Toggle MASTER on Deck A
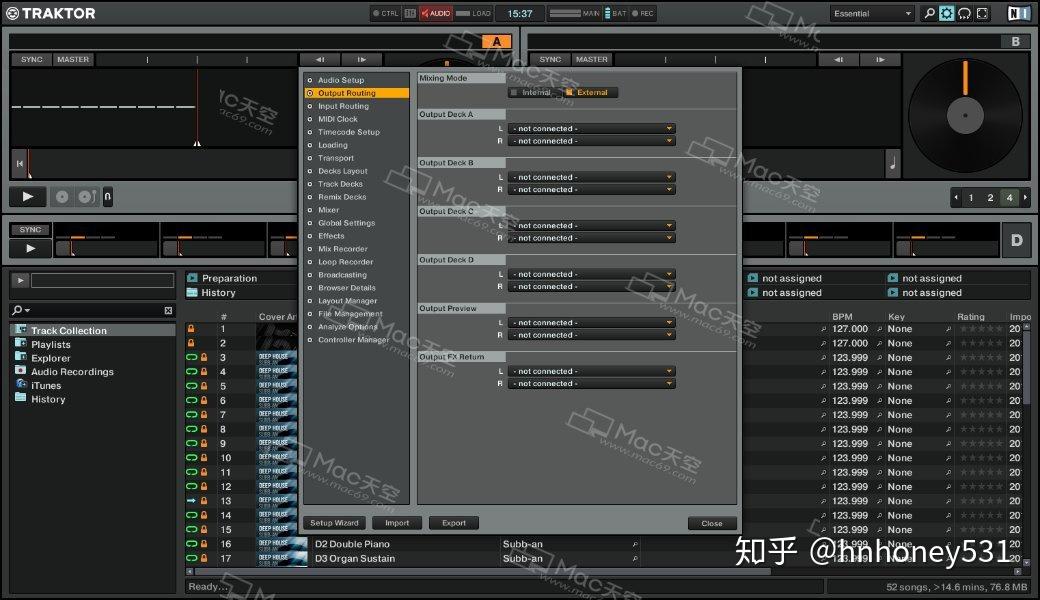1040x600 pixels. pos(73,60)
